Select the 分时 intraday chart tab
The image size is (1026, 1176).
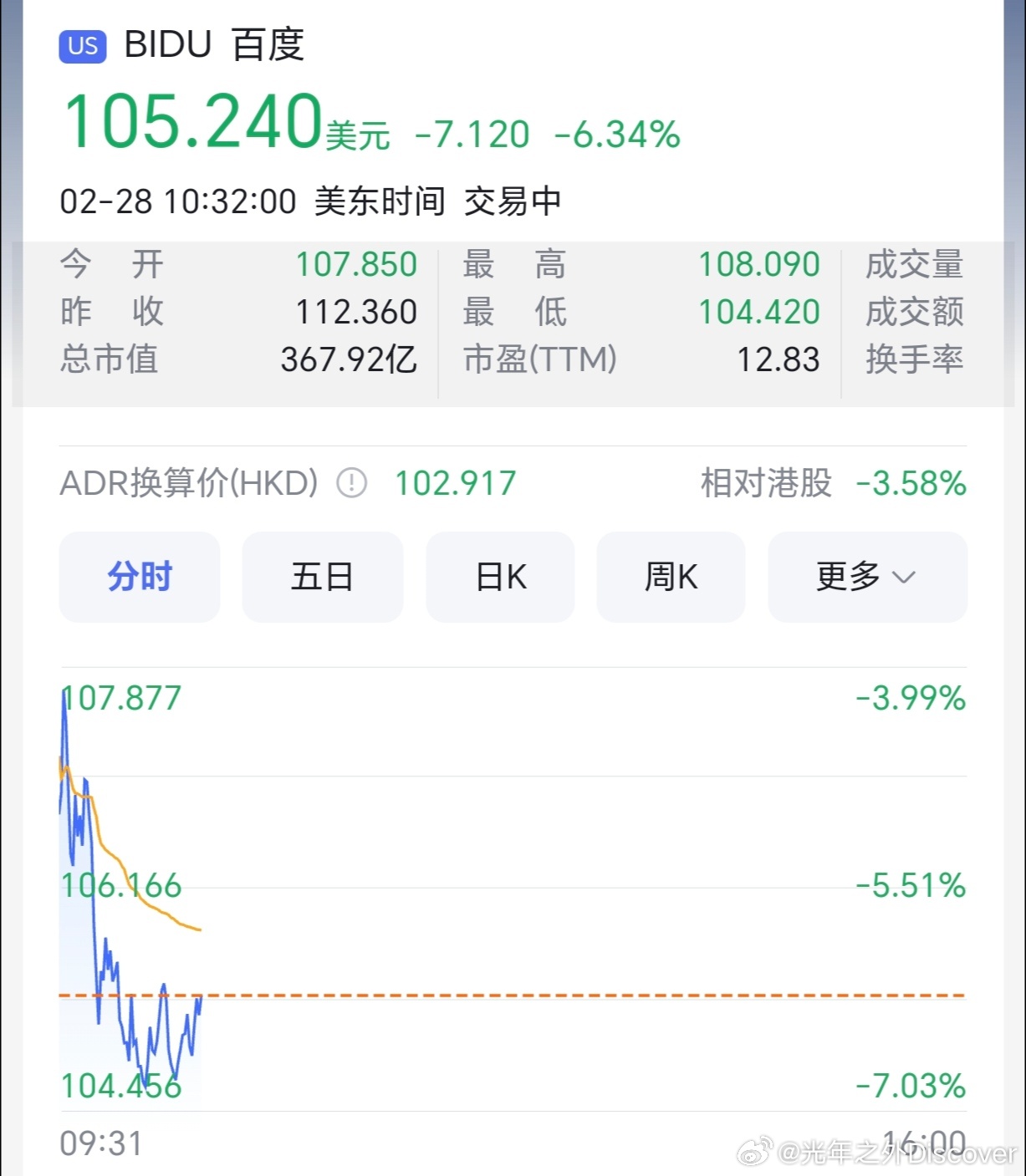(x=140, y=577)
